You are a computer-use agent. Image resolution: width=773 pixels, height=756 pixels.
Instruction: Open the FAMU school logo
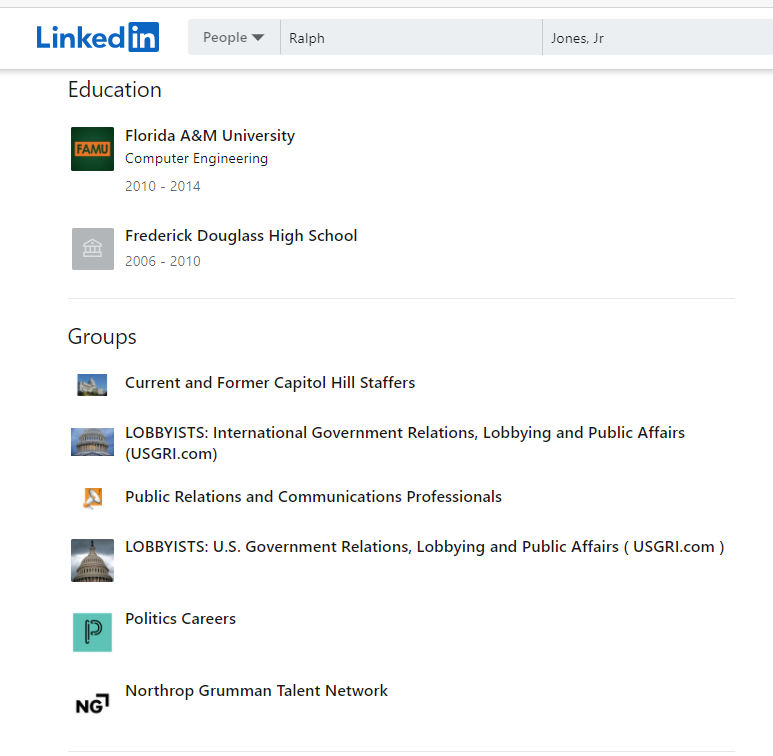coord(92,149)
